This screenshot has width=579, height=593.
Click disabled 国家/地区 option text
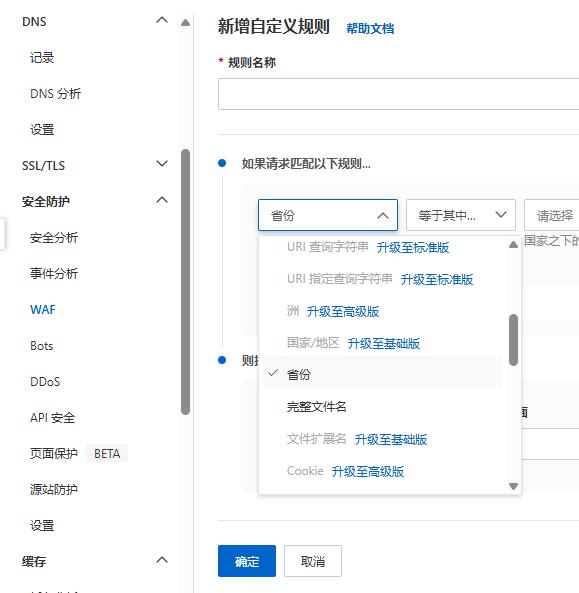pos(313,343)
